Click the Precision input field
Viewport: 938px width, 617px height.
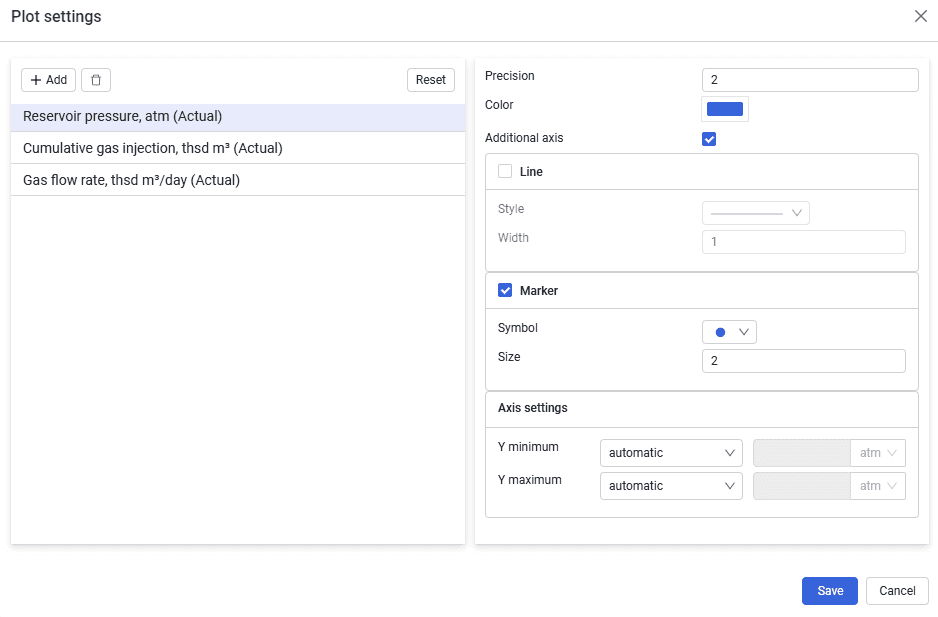pyautogui.click(x=810, y=80)
